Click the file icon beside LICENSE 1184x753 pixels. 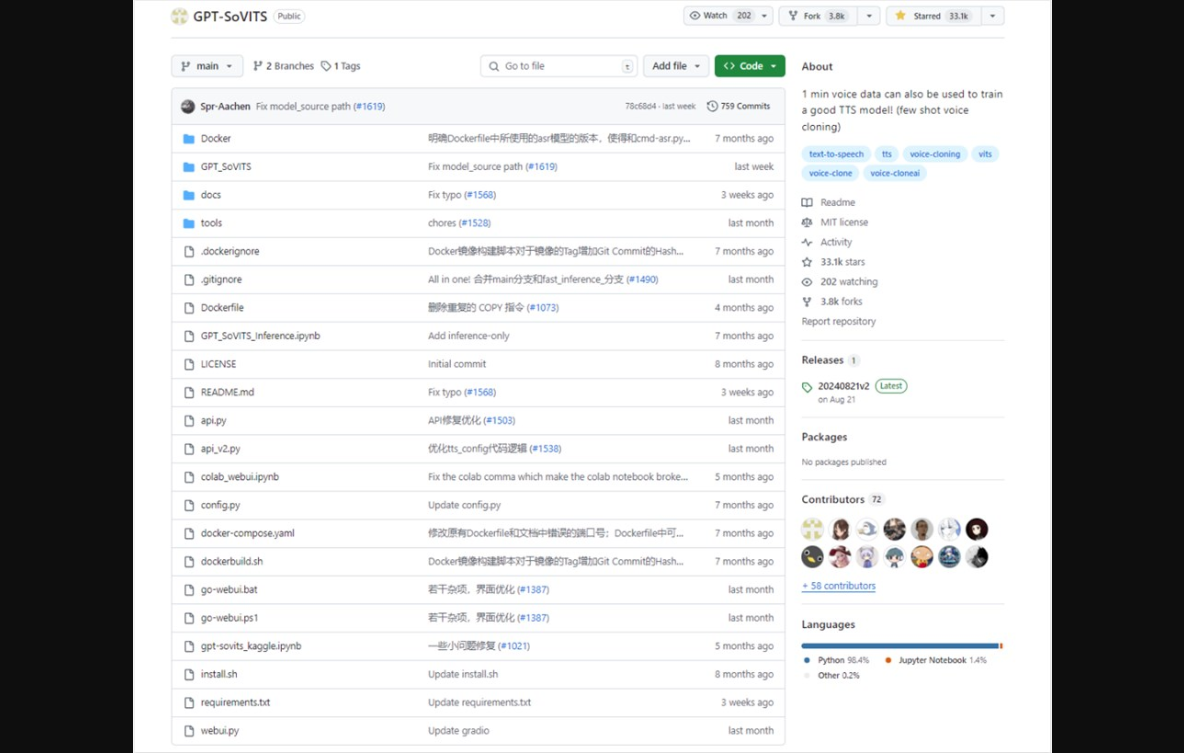(189, 364)
